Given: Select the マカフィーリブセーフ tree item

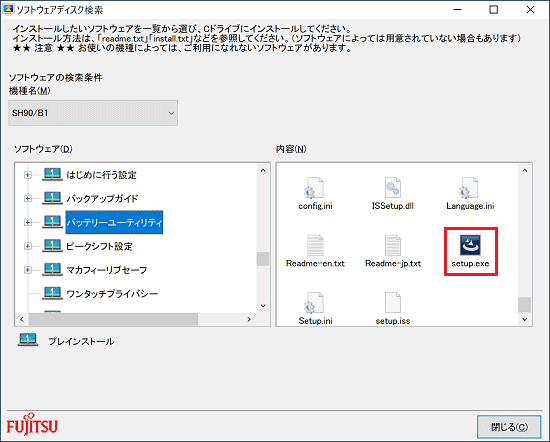Looking at the screenshot, I should pyautogui.click(x=107, y=270).
